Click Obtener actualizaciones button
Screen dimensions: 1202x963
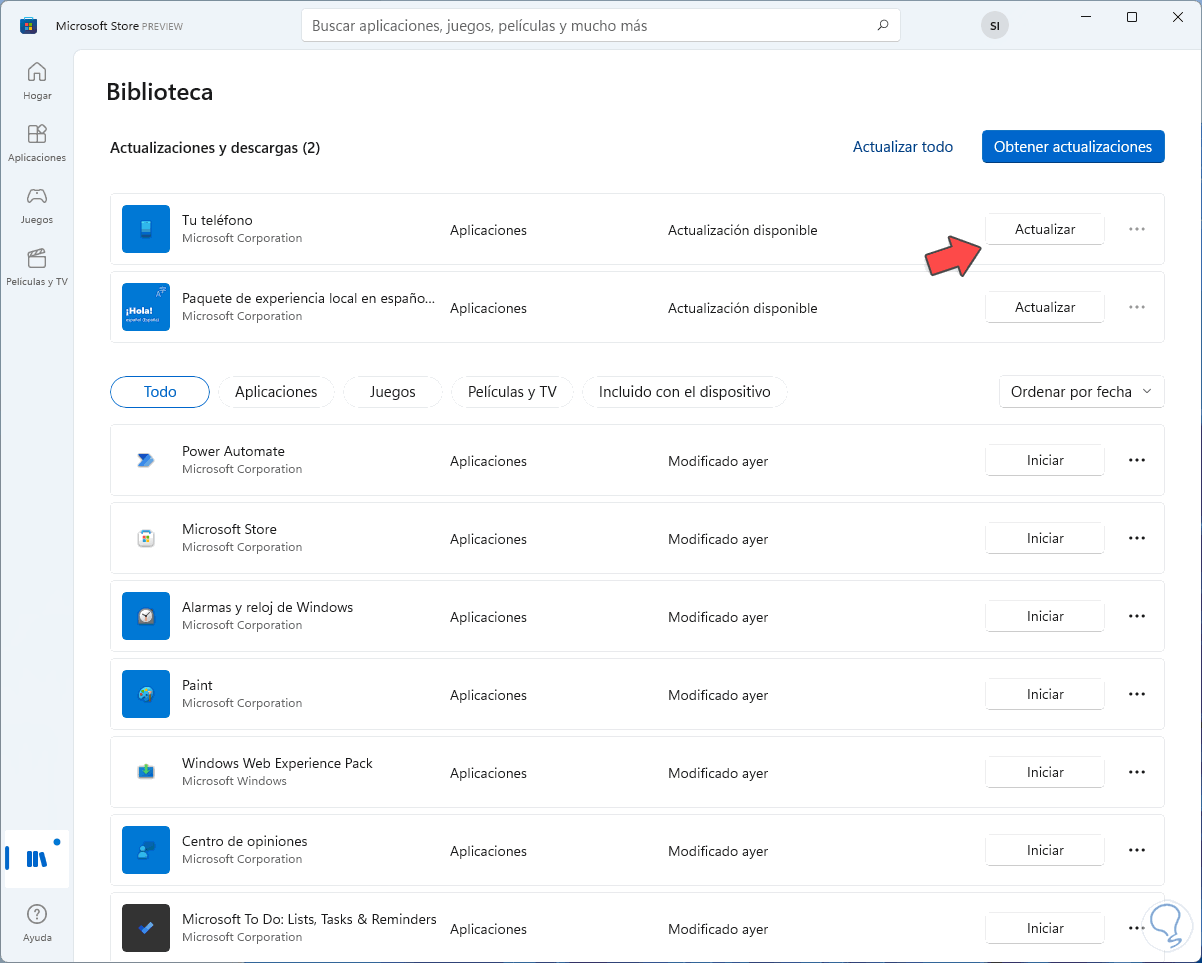(x=1073, y=147)
